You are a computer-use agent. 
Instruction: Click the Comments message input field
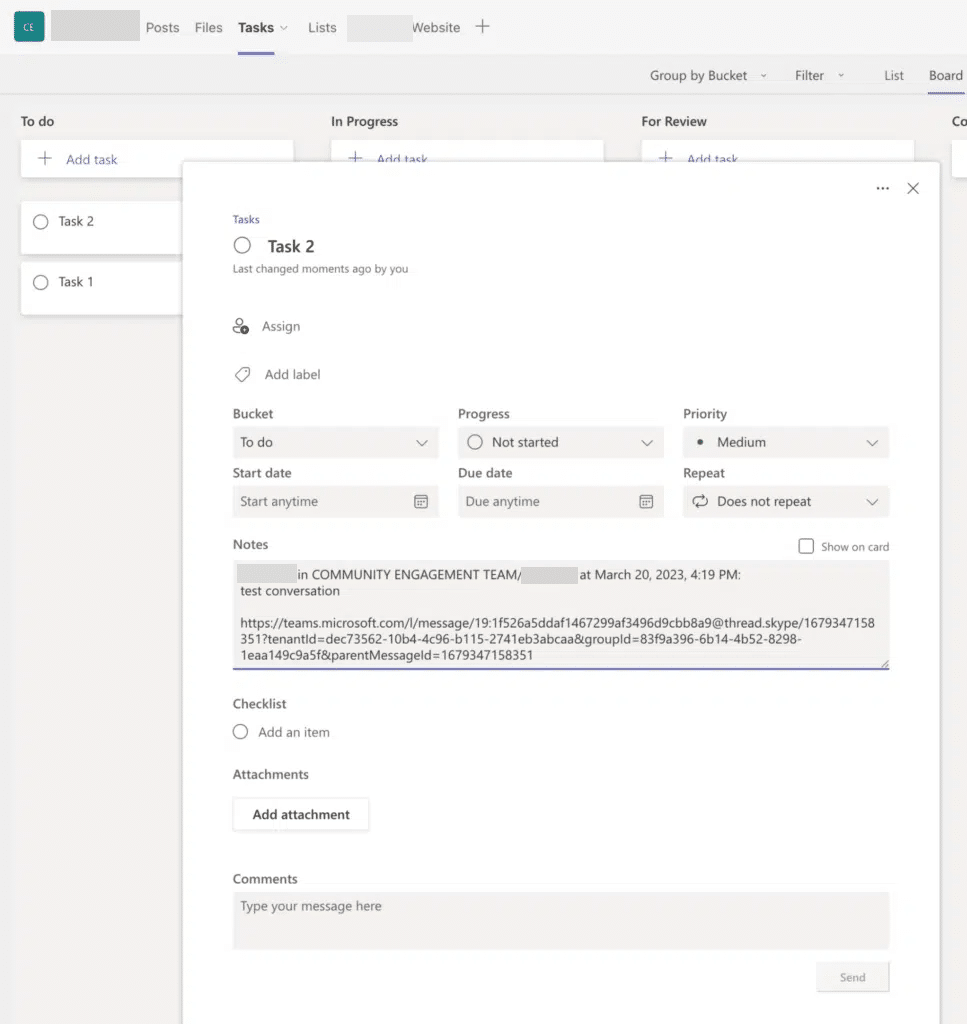pyautogui.click(x=560, y=920)
